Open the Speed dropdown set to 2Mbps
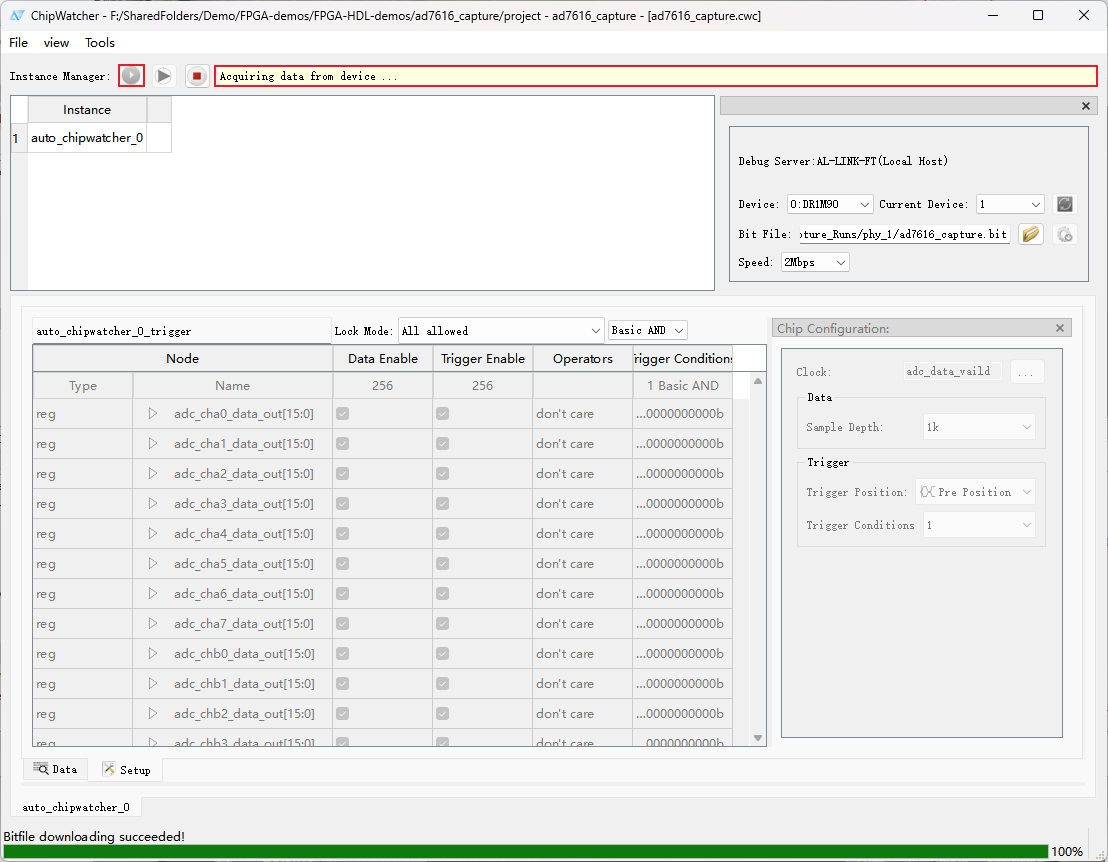 814,262
